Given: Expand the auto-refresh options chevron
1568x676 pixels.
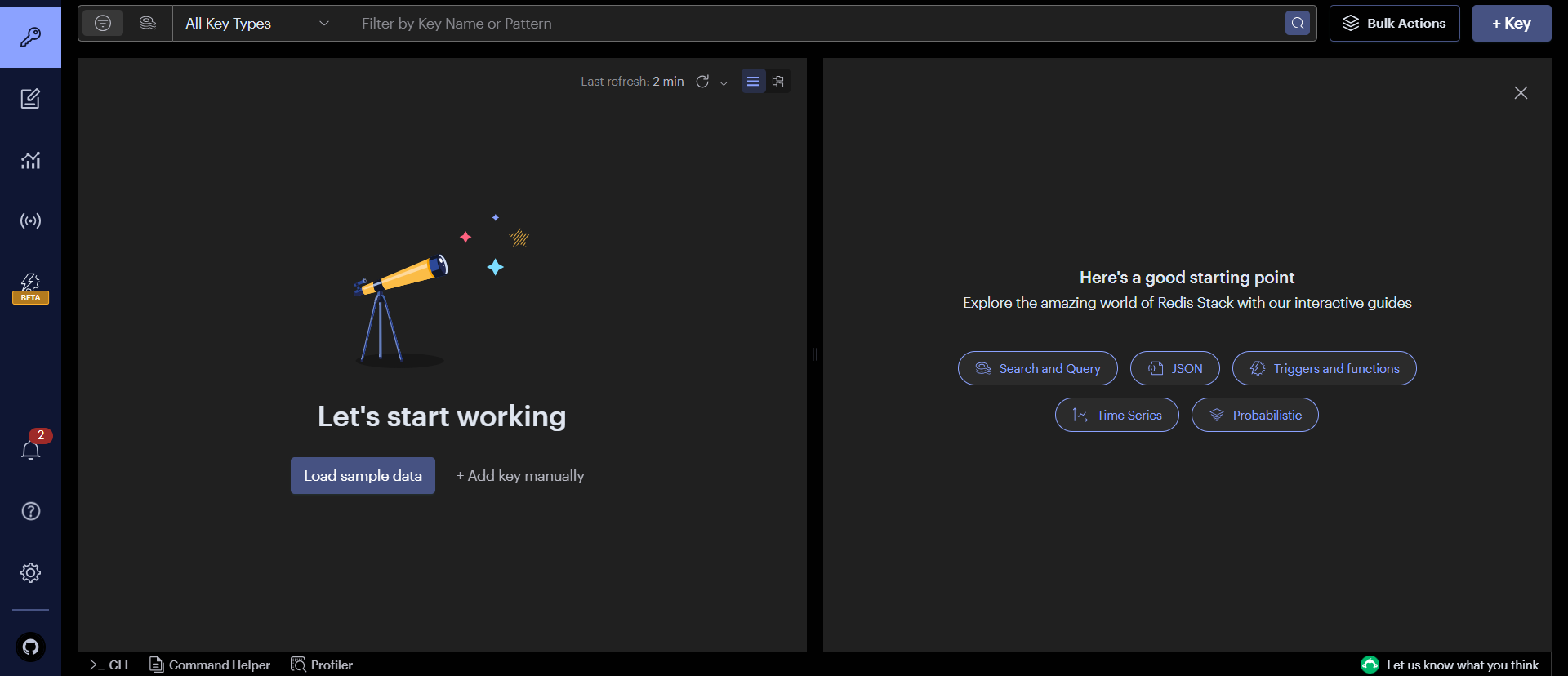Looking at the screenshot, I should (724, 82).
